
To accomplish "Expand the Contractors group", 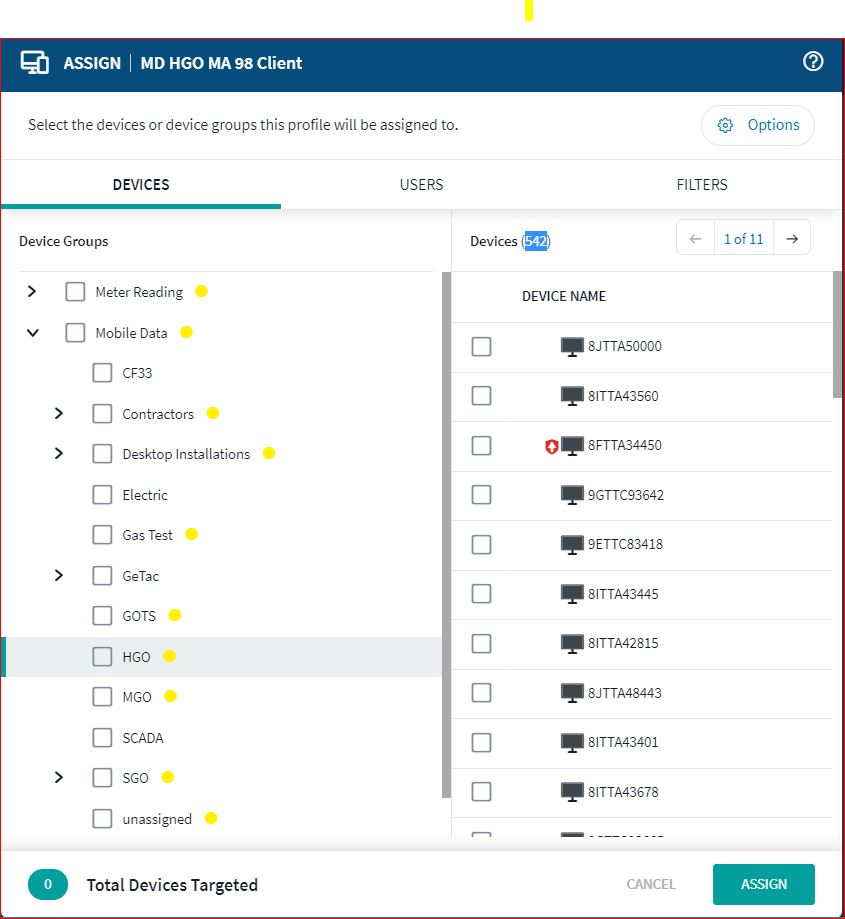I will [x=59, y=413].
